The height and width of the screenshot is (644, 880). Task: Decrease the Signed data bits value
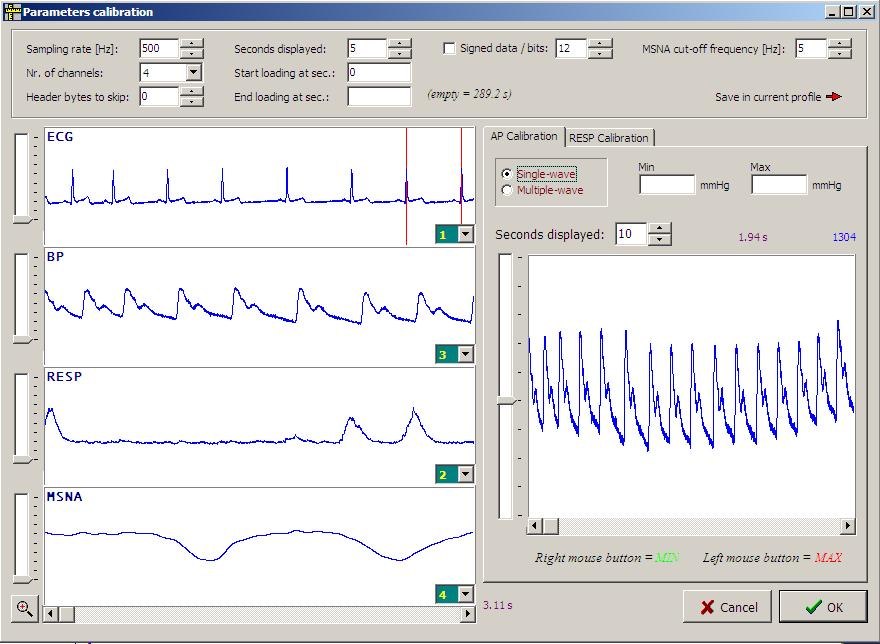click(x=600, y=53)
